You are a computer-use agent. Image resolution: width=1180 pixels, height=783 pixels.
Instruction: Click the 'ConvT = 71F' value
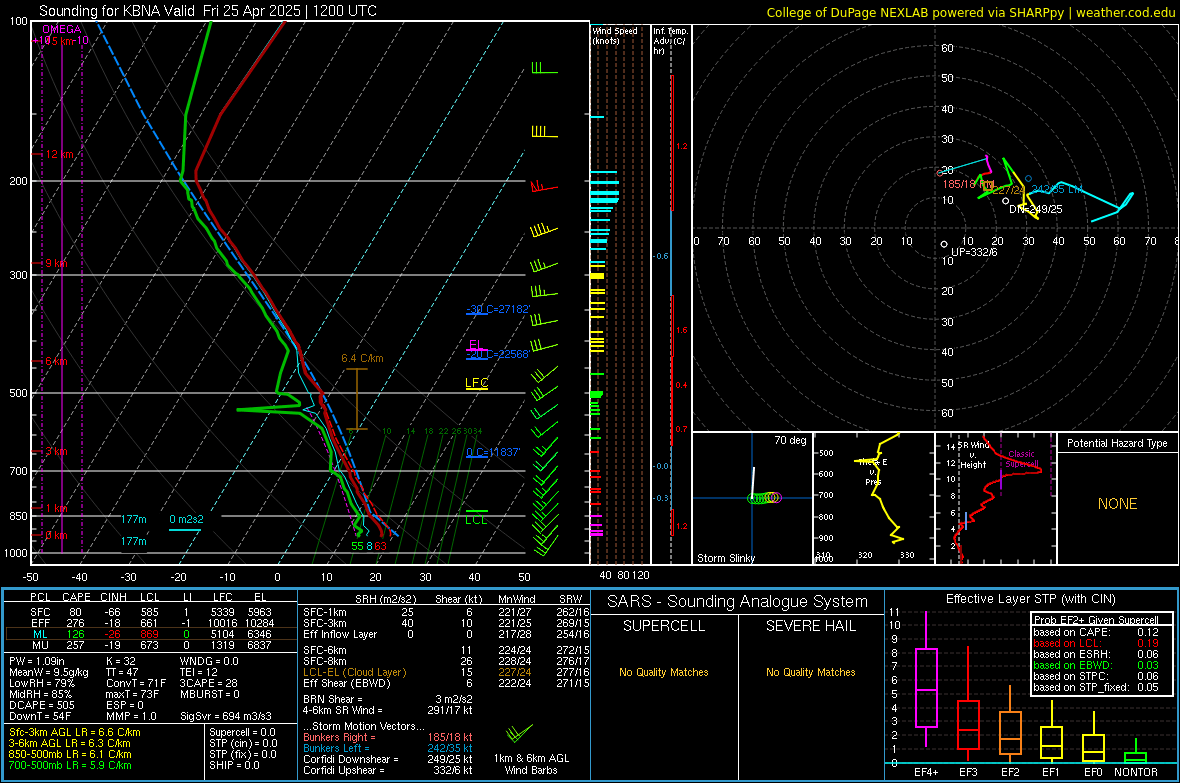(135, 684)
